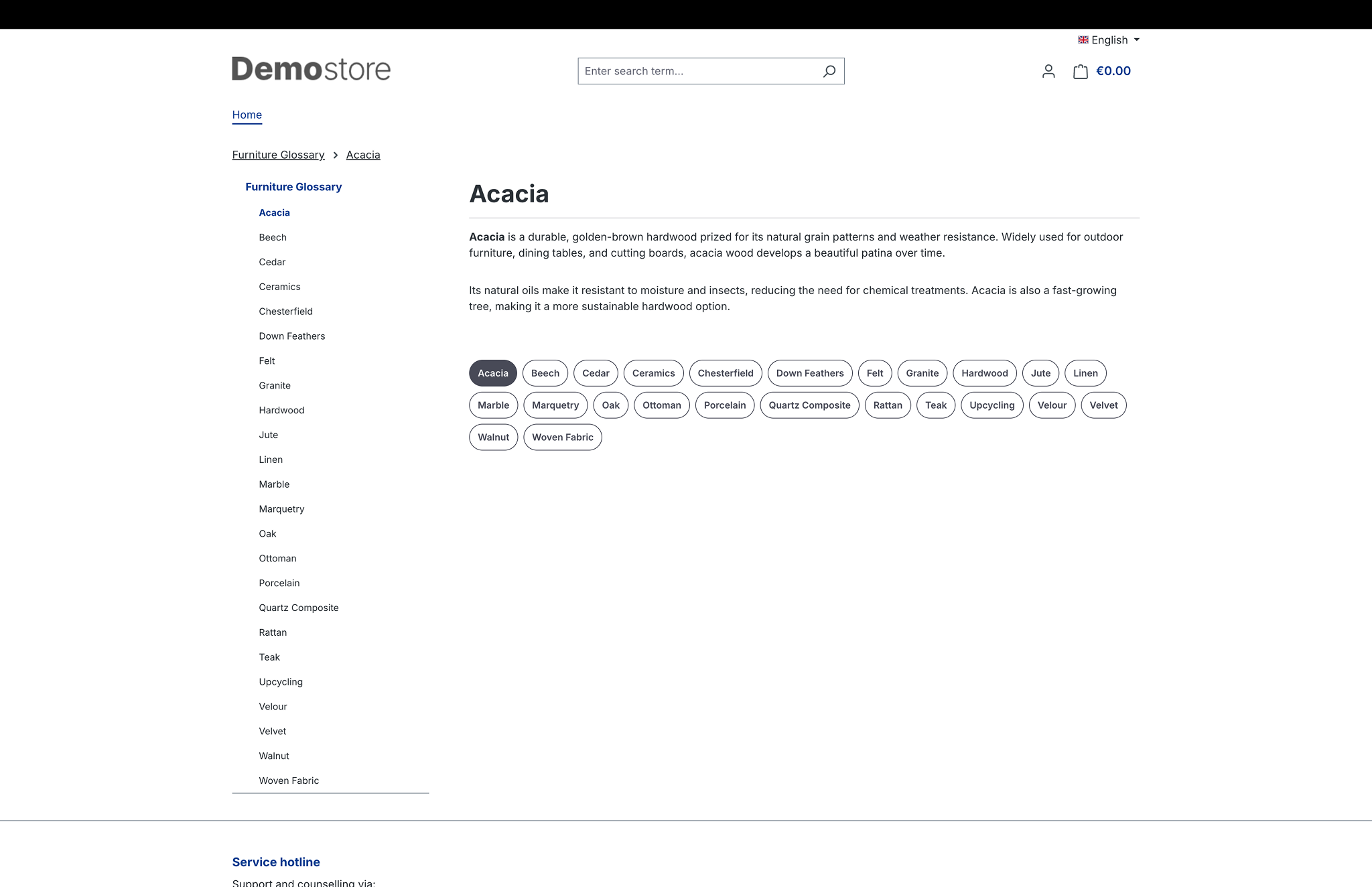Select Woven Fabric in sidebar

tap(289, 780)
